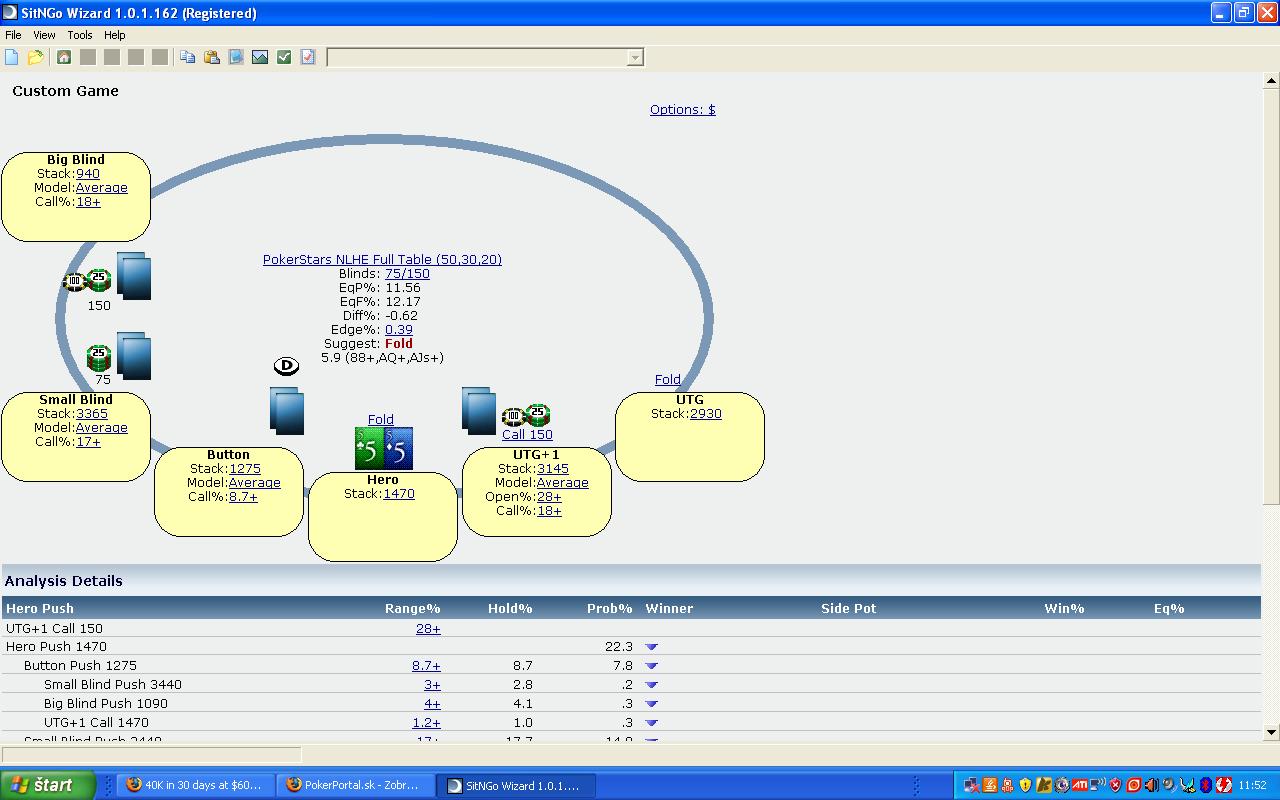Edit UTG+1 Open% 28+
Image resolution: width=1280 pixels, height=800 pixels.
coord(549,496)
